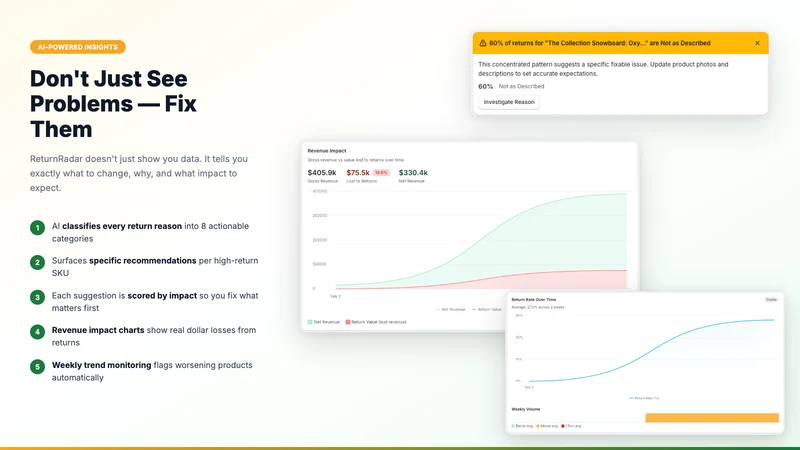Click green step circle number 5
The width and height of the screenshot is (800, 450).
click(x=37, y=366)
